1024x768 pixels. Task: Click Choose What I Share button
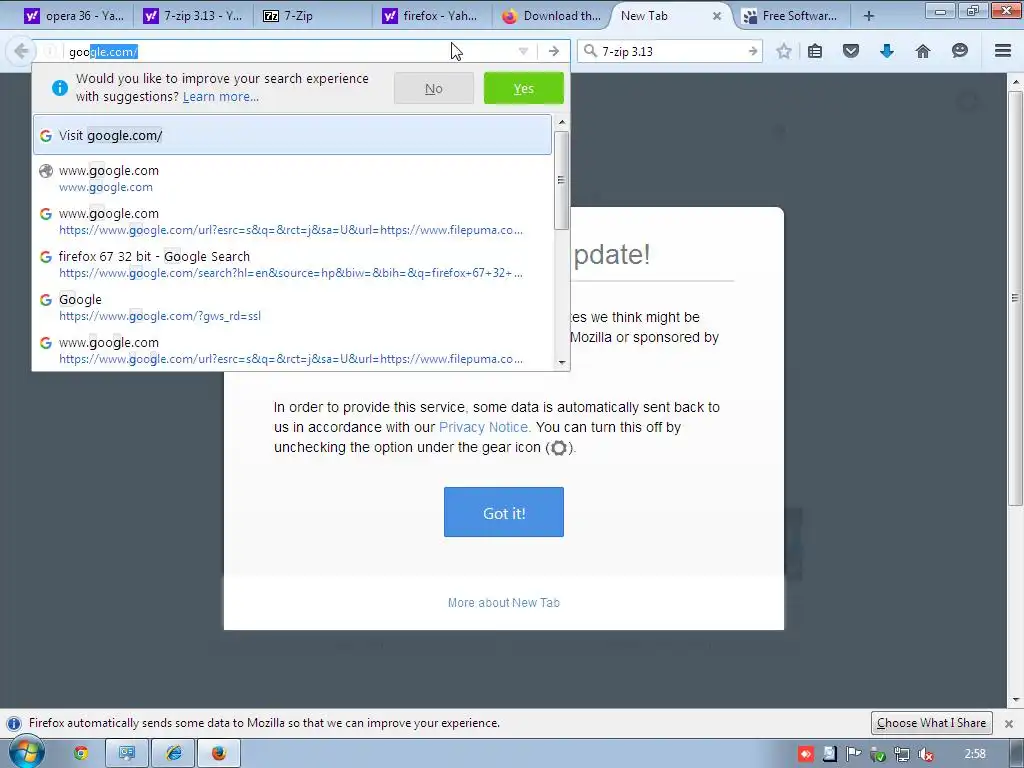point(931,723)
